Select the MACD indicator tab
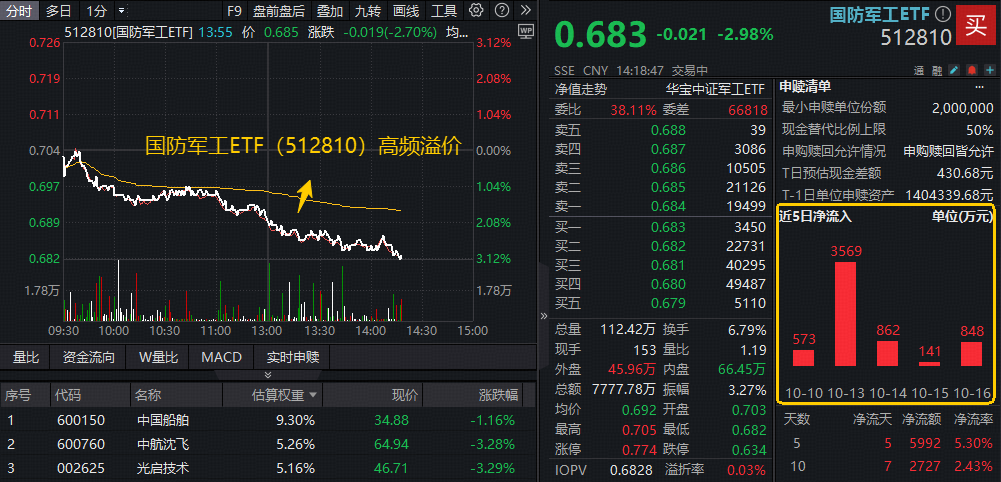This screenshot has width=1001, height=482. (x=221, y=357)
